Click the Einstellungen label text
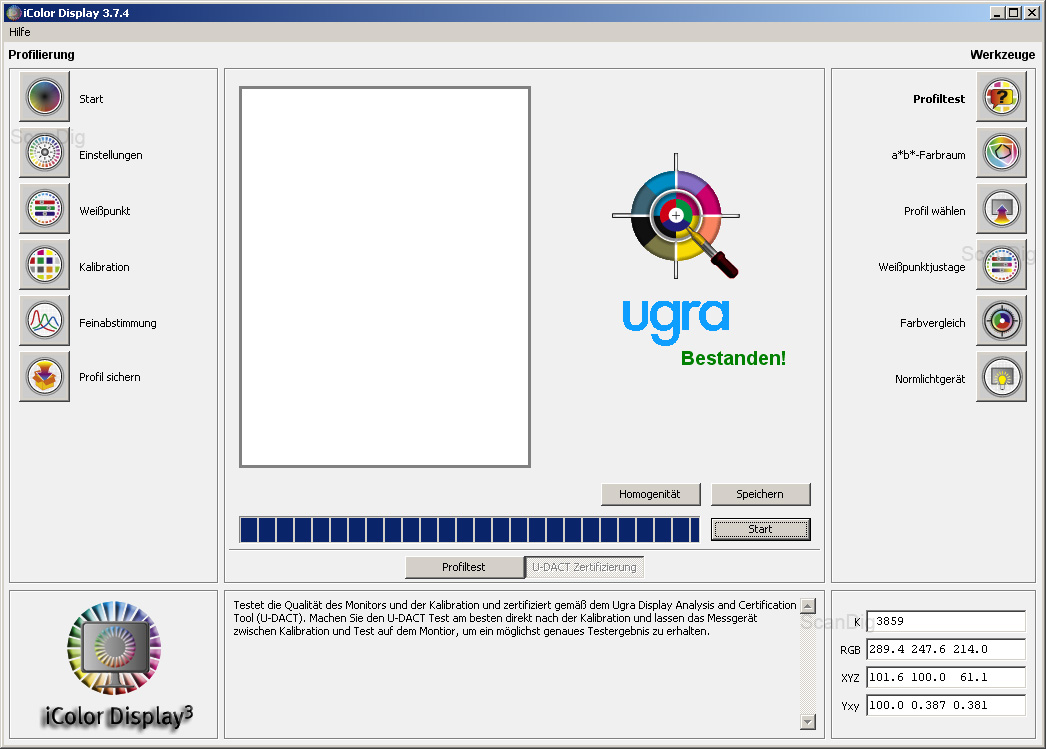 [x=111, y=155]
